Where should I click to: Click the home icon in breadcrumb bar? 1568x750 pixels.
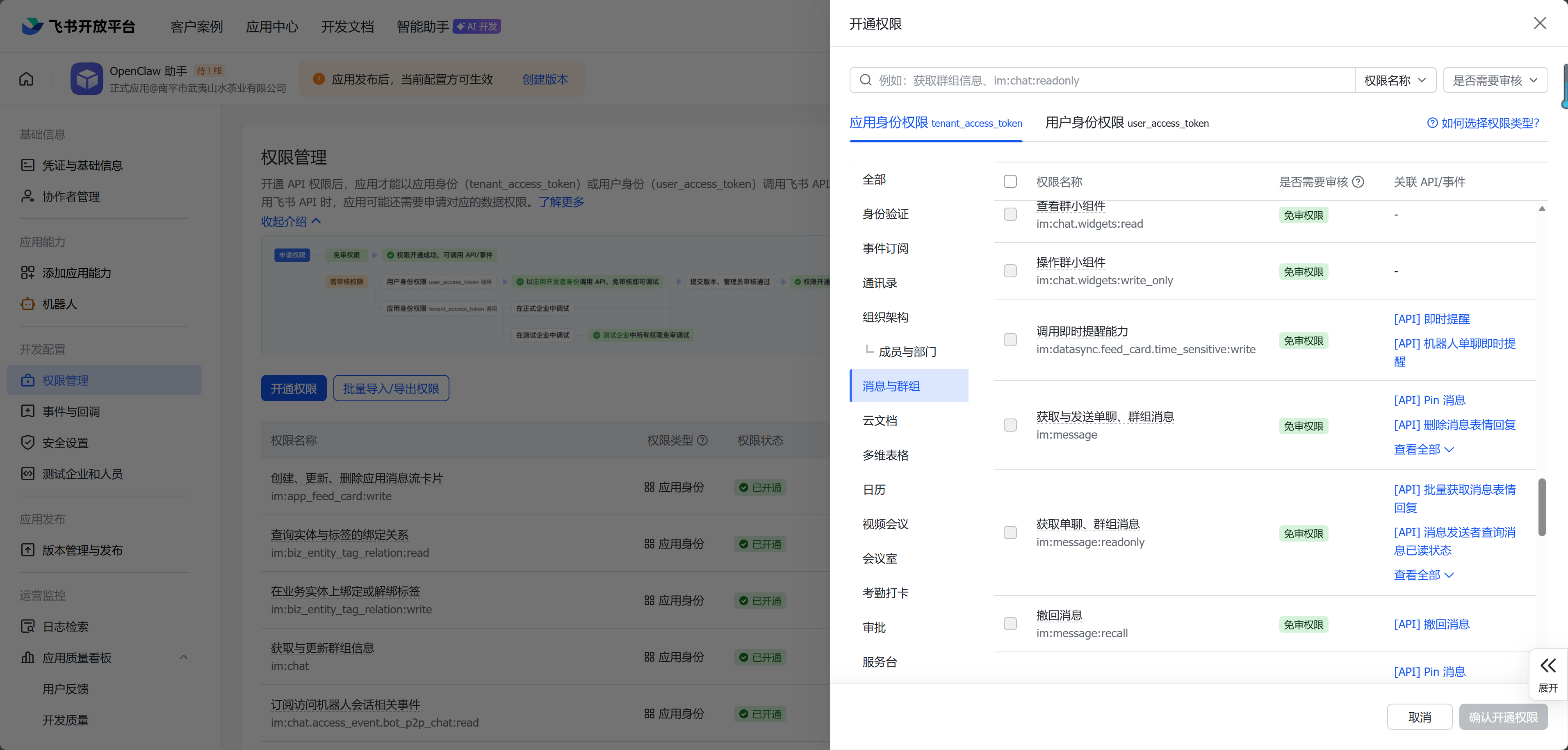26,79
